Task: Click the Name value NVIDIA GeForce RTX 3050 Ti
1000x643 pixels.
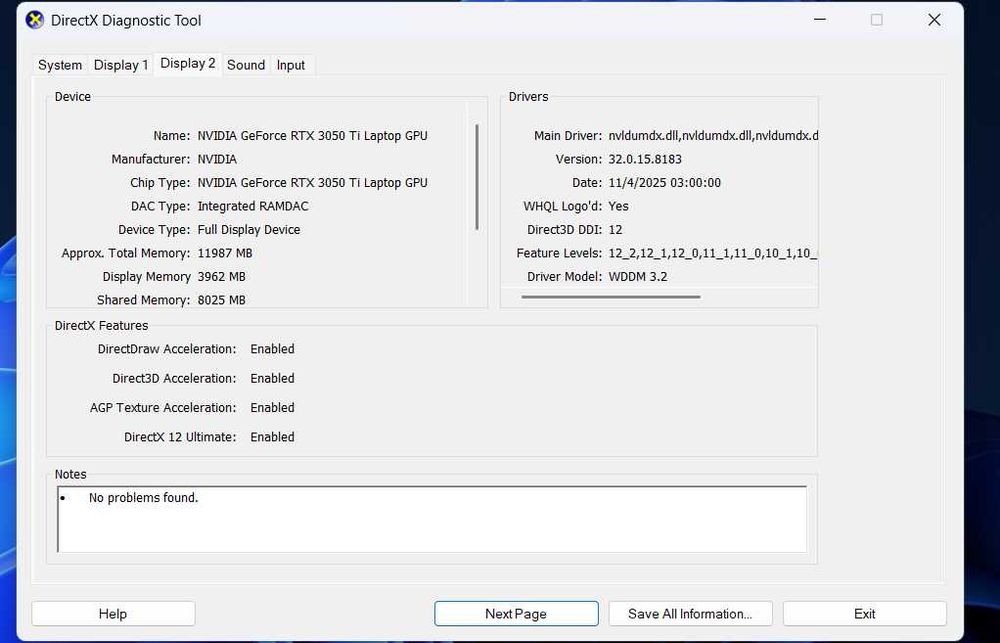Action: click(x=312, y=136)
